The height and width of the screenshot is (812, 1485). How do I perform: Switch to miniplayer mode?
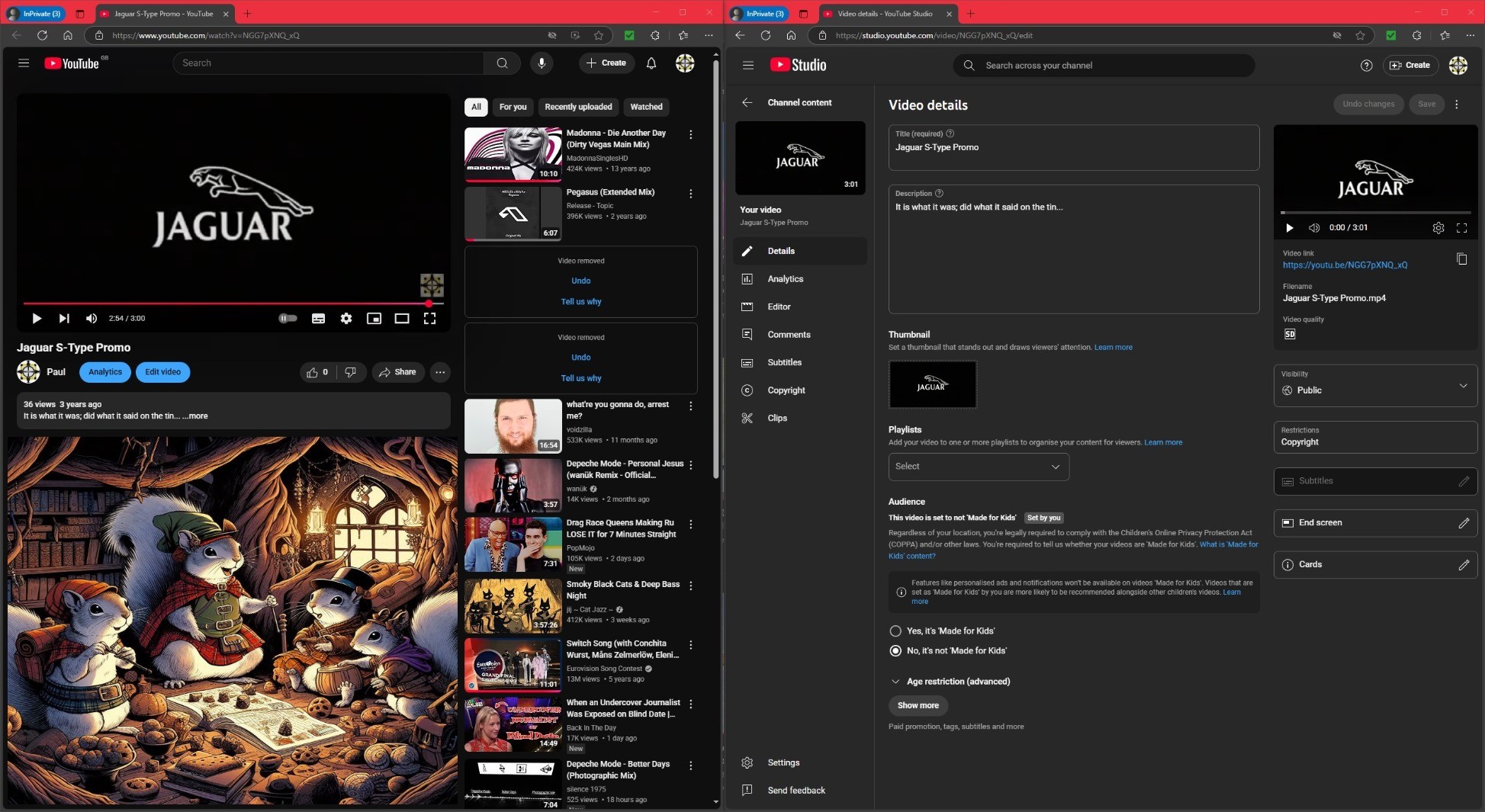(x=374, y=319)
